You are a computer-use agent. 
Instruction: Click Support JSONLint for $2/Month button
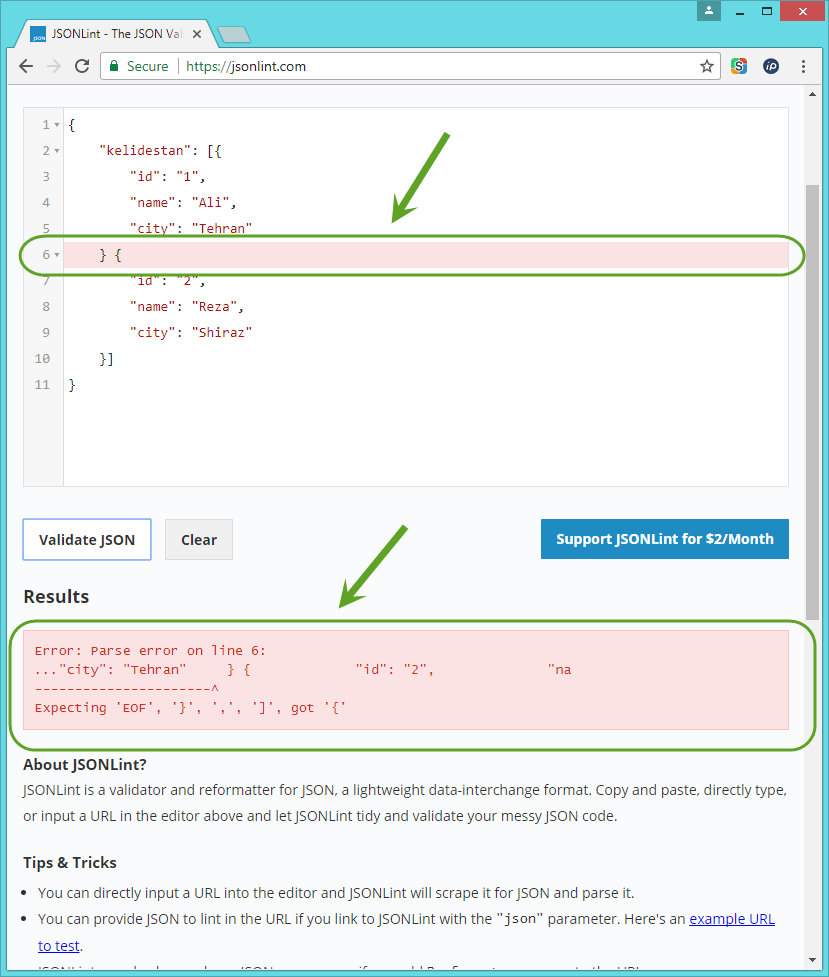tap(664, 539)
